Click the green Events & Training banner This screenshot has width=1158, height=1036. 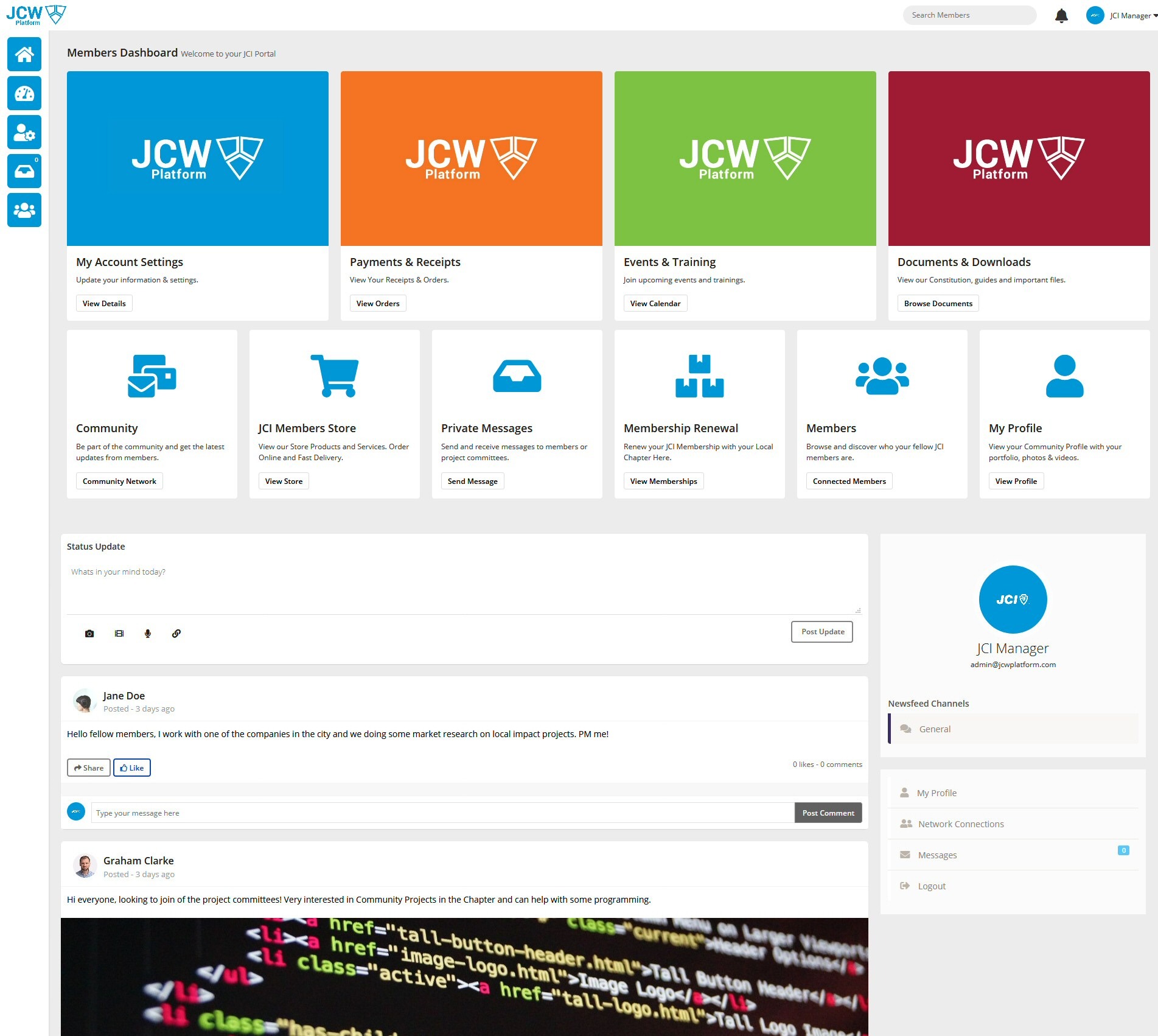tap(745, 158)
